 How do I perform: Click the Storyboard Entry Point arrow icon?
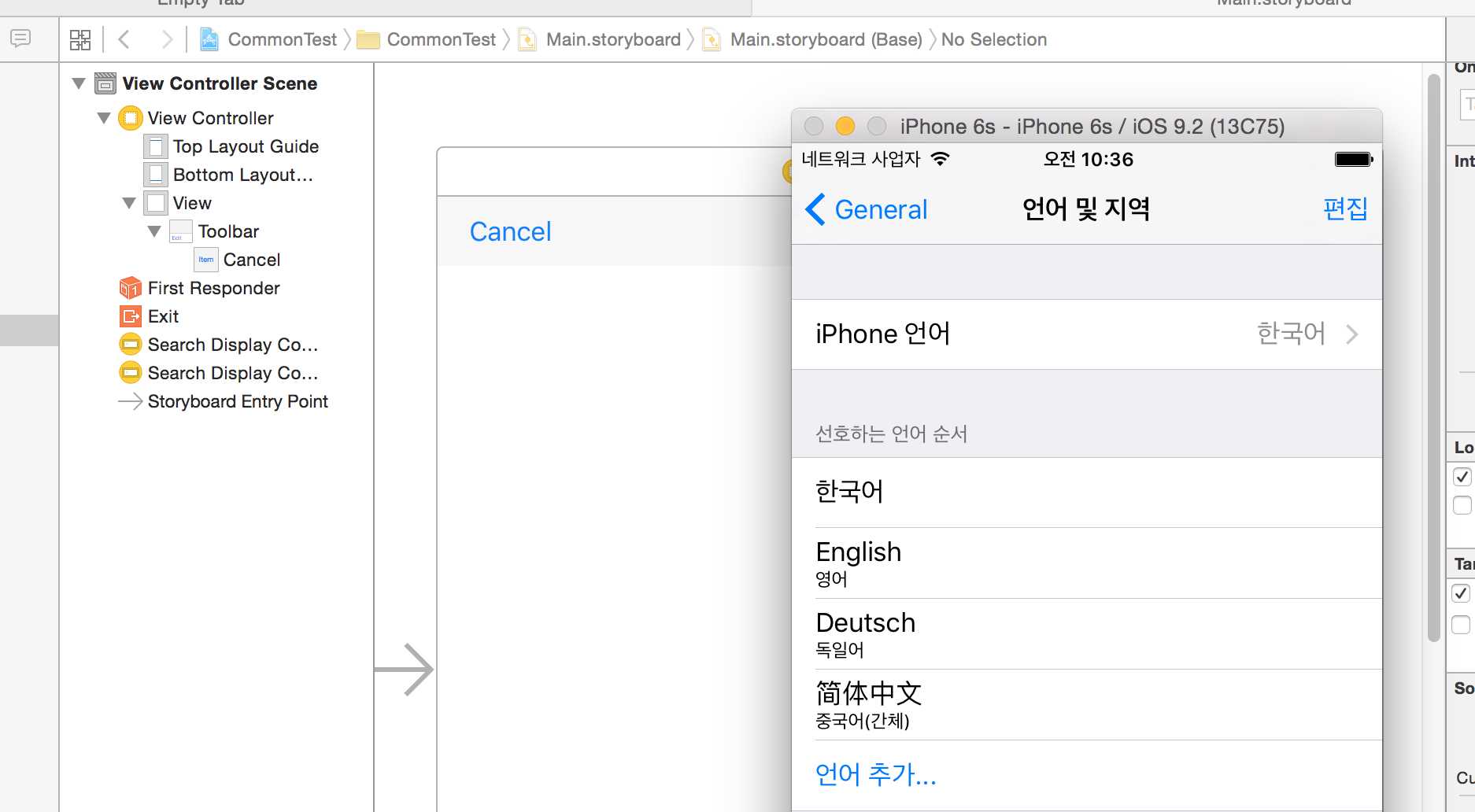131,401
